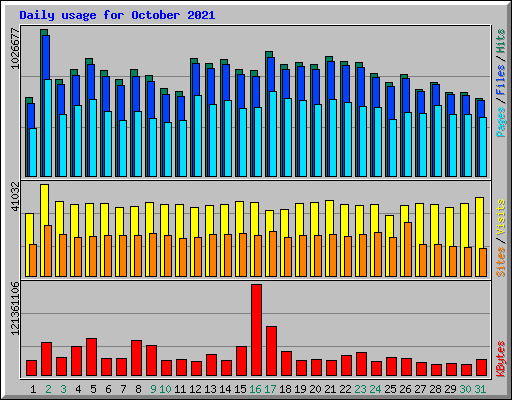512x400 pixels.
Task: Click green day label 23 on the x-axis
Action: click(x=360, y=389)
